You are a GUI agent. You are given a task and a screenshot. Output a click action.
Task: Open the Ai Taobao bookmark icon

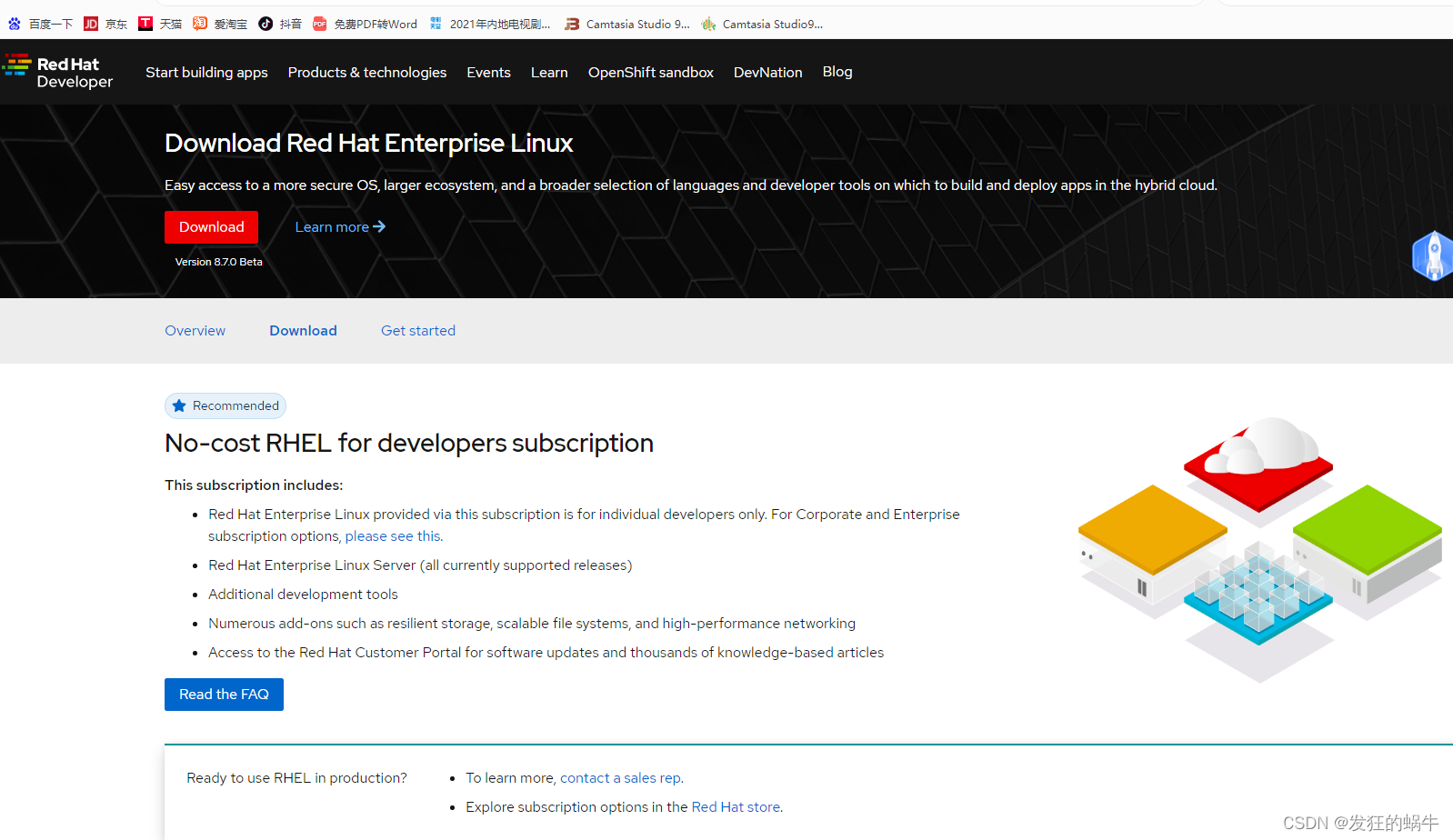pyautogui.click(x=200, y=24)
